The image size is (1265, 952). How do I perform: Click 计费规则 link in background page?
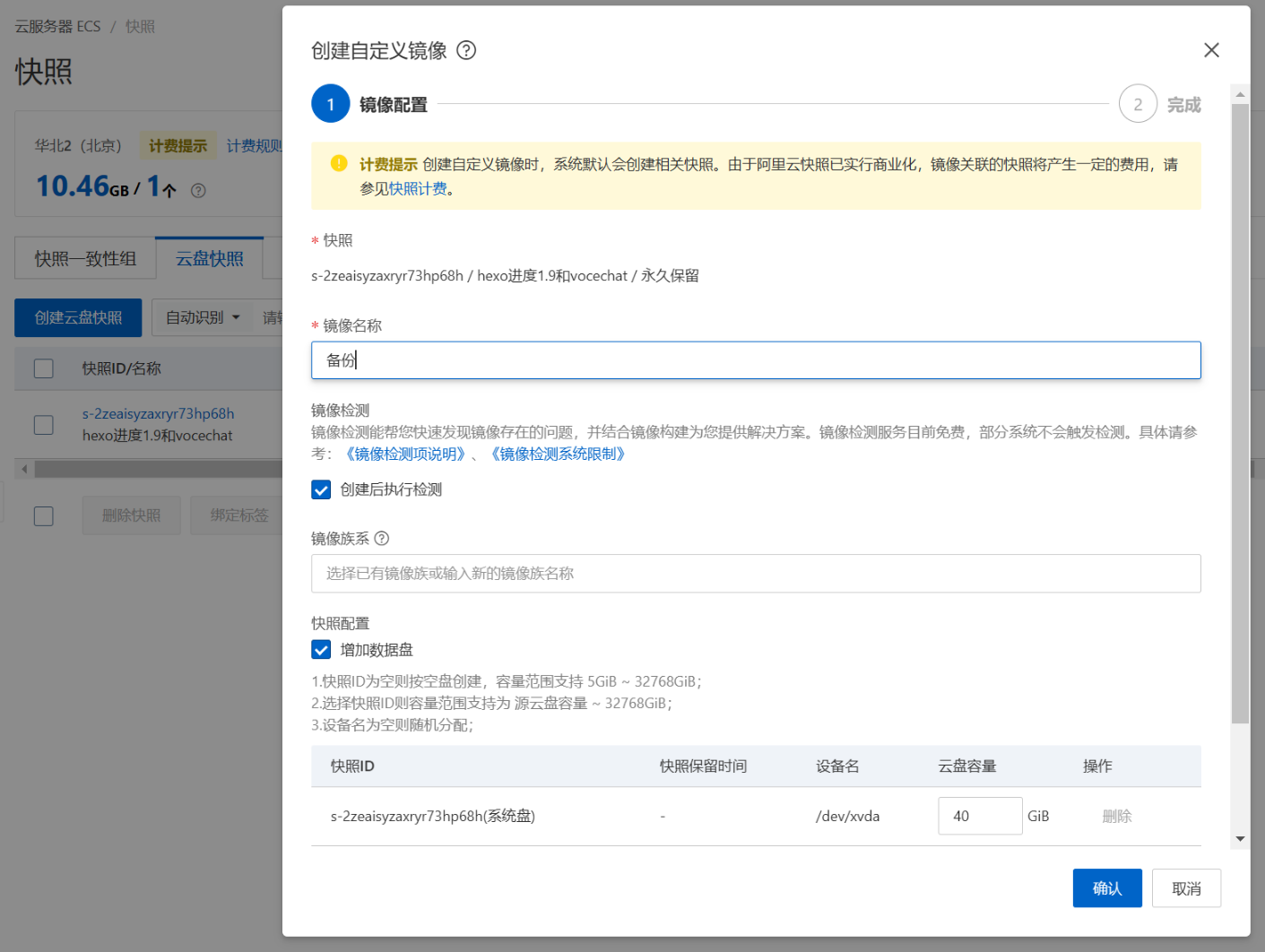[255, 145]
